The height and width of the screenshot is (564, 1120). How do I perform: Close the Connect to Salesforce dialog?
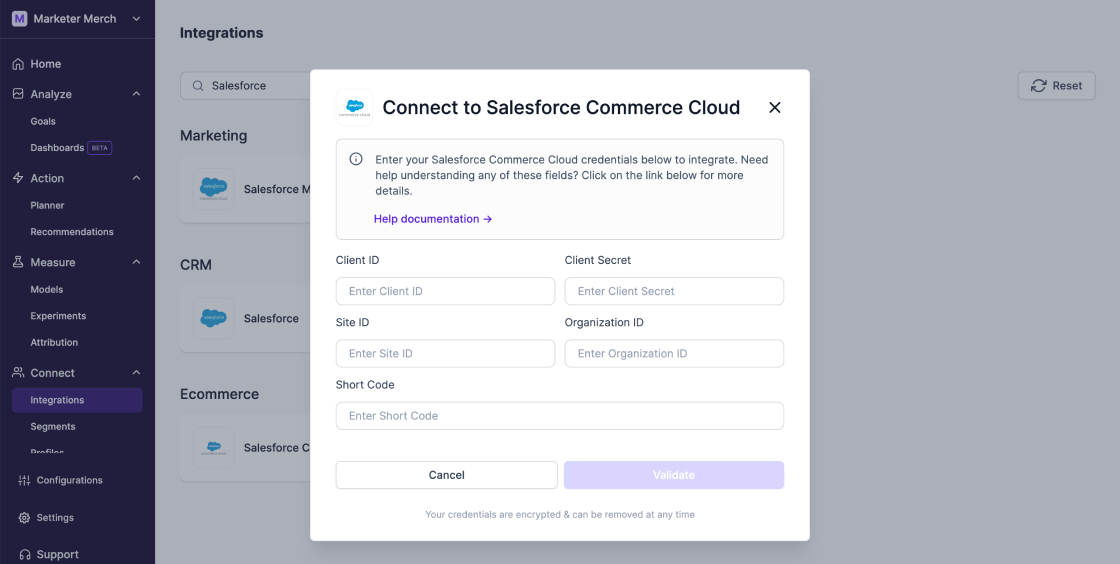tap(774, 107)
